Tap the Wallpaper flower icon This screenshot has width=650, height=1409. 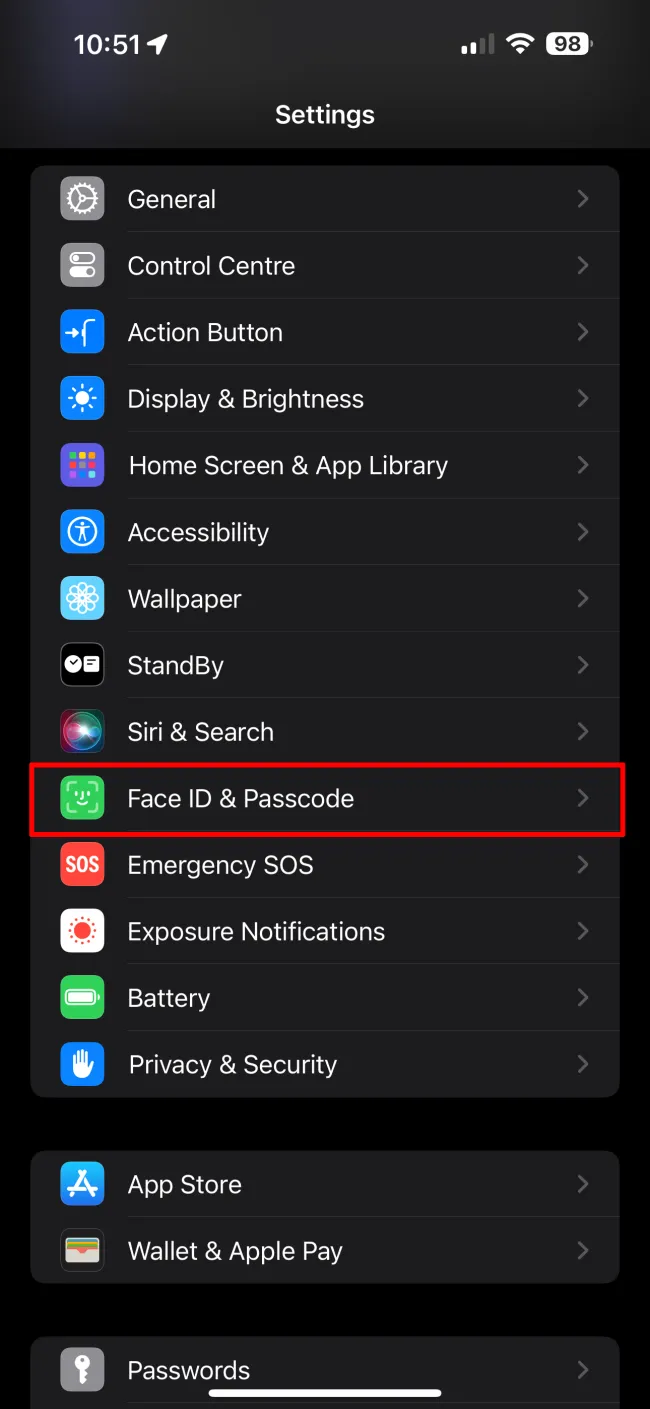tap(82, 599)
